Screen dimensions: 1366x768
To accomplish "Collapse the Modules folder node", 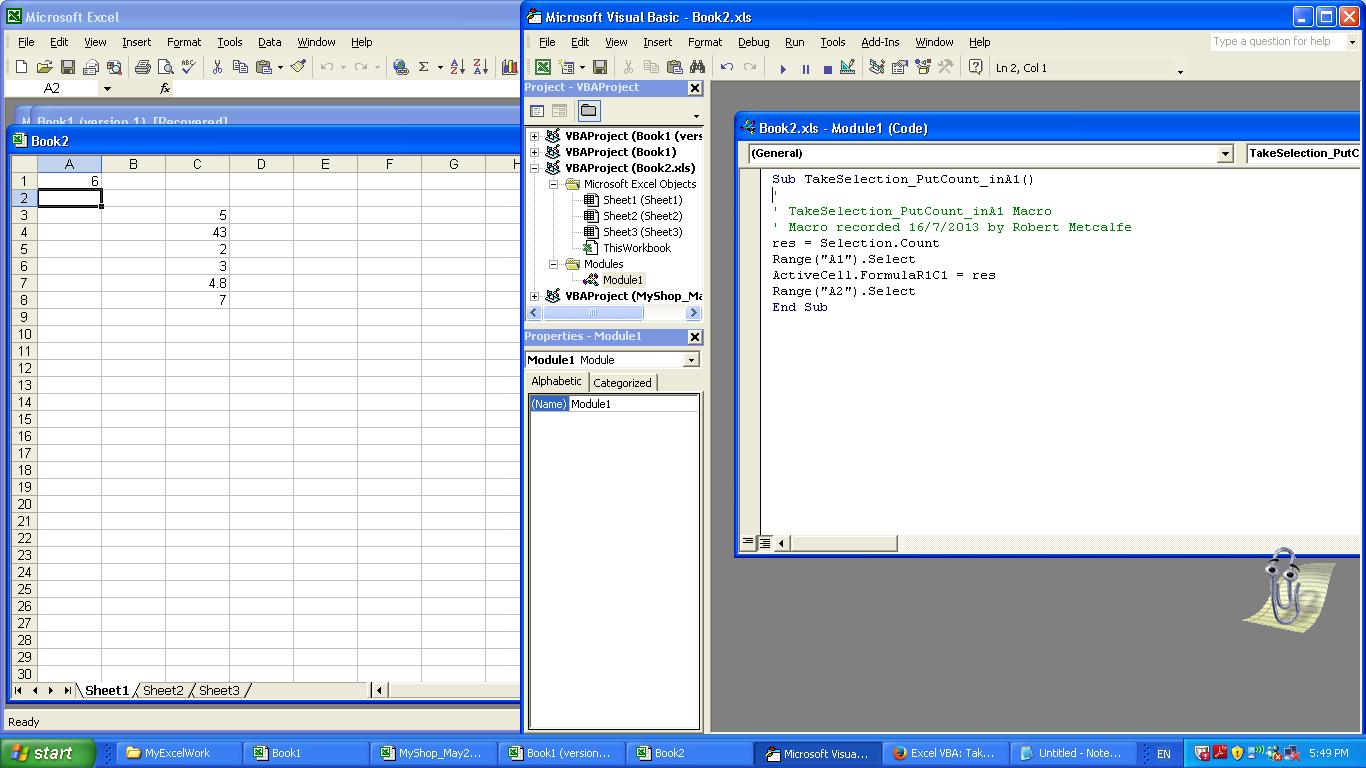I will coord(553,264).
